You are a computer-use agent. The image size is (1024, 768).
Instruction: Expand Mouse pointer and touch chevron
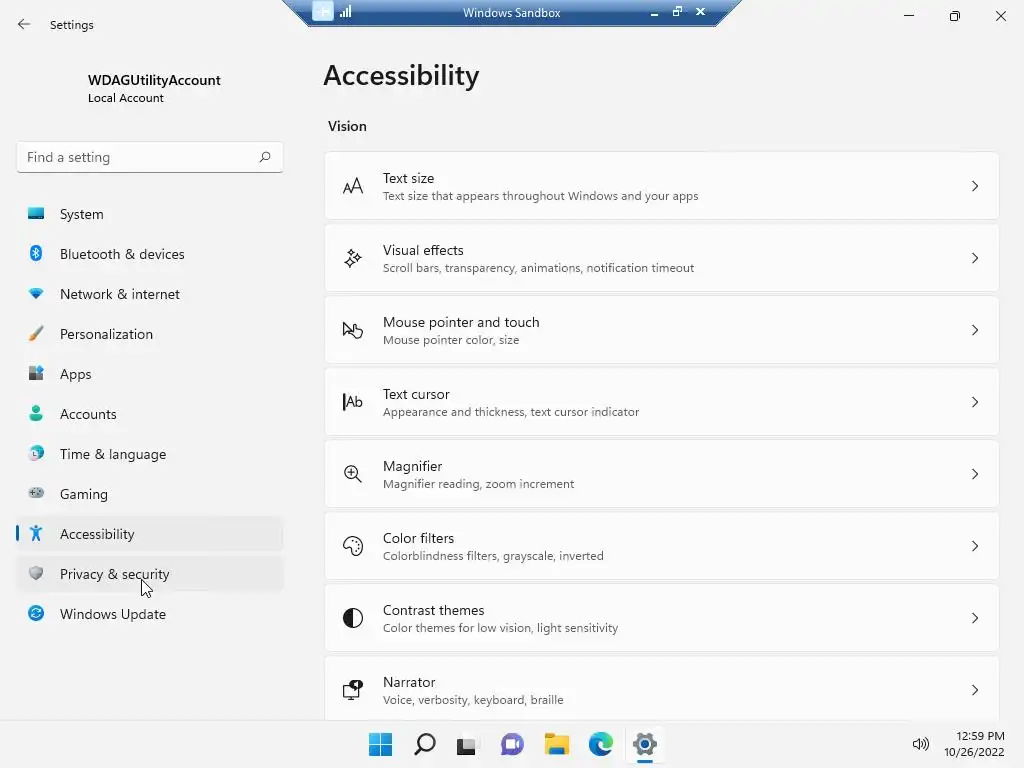pyautogui.click(x=975, y=330)
